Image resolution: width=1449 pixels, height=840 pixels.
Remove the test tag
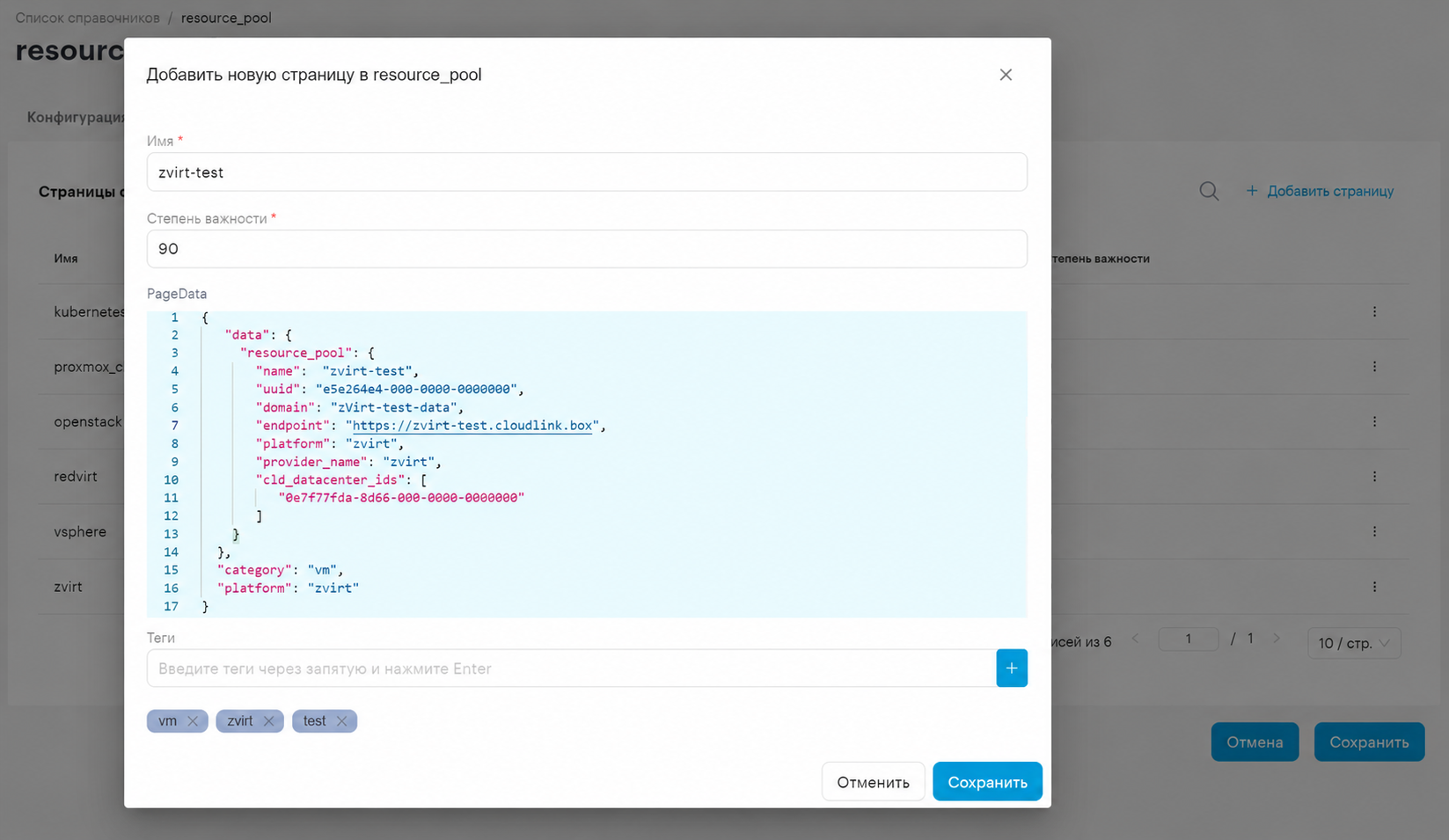pyautogui.click(x=342, y=721)
